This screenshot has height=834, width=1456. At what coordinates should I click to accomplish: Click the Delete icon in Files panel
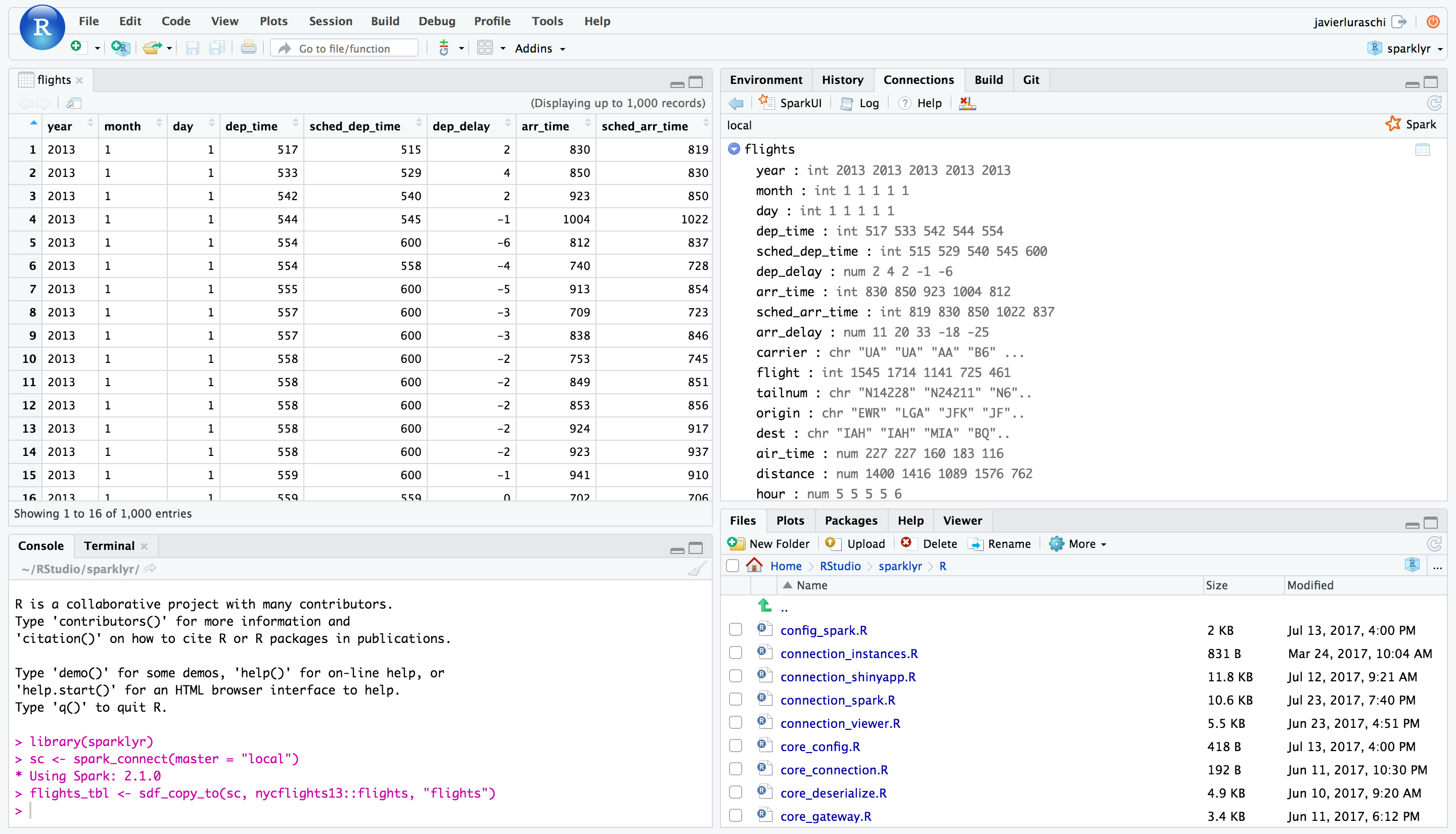(x=905, y=543)
